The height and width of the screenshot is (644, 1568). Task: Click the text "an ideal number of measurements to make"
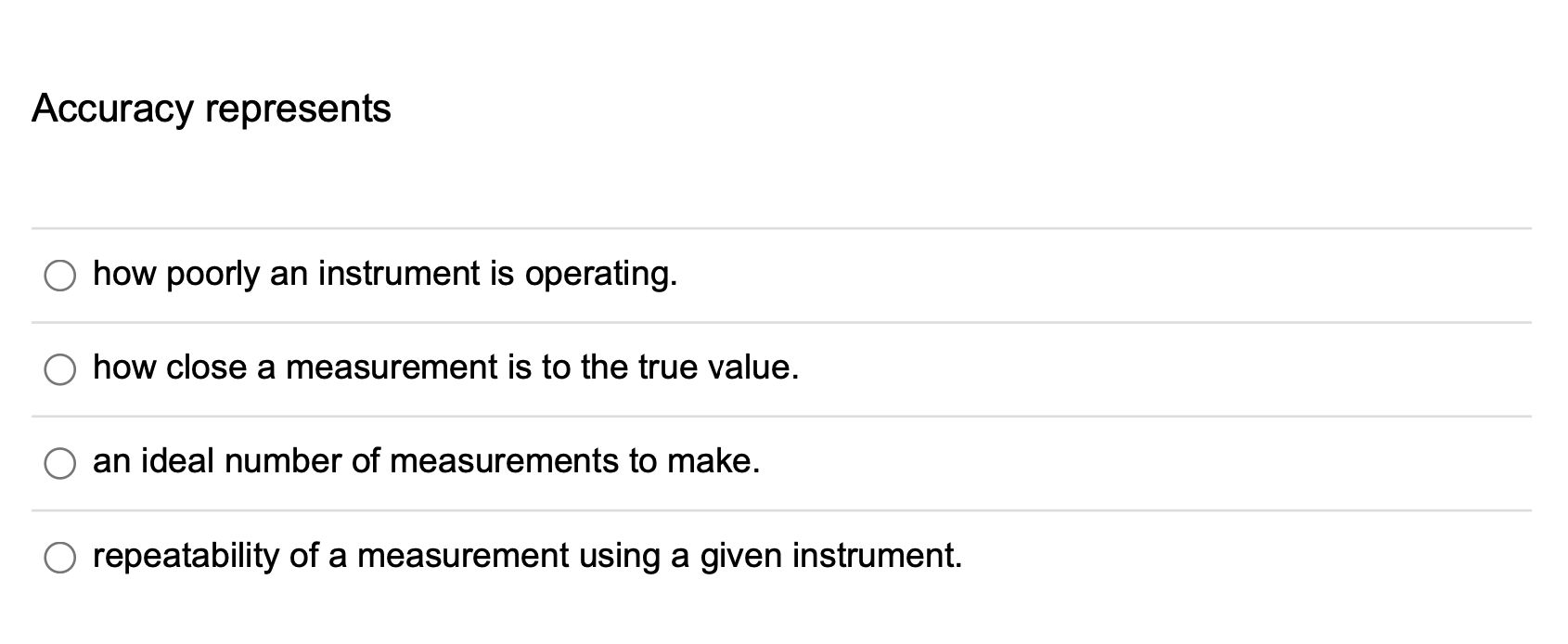[x=426, y=459]
